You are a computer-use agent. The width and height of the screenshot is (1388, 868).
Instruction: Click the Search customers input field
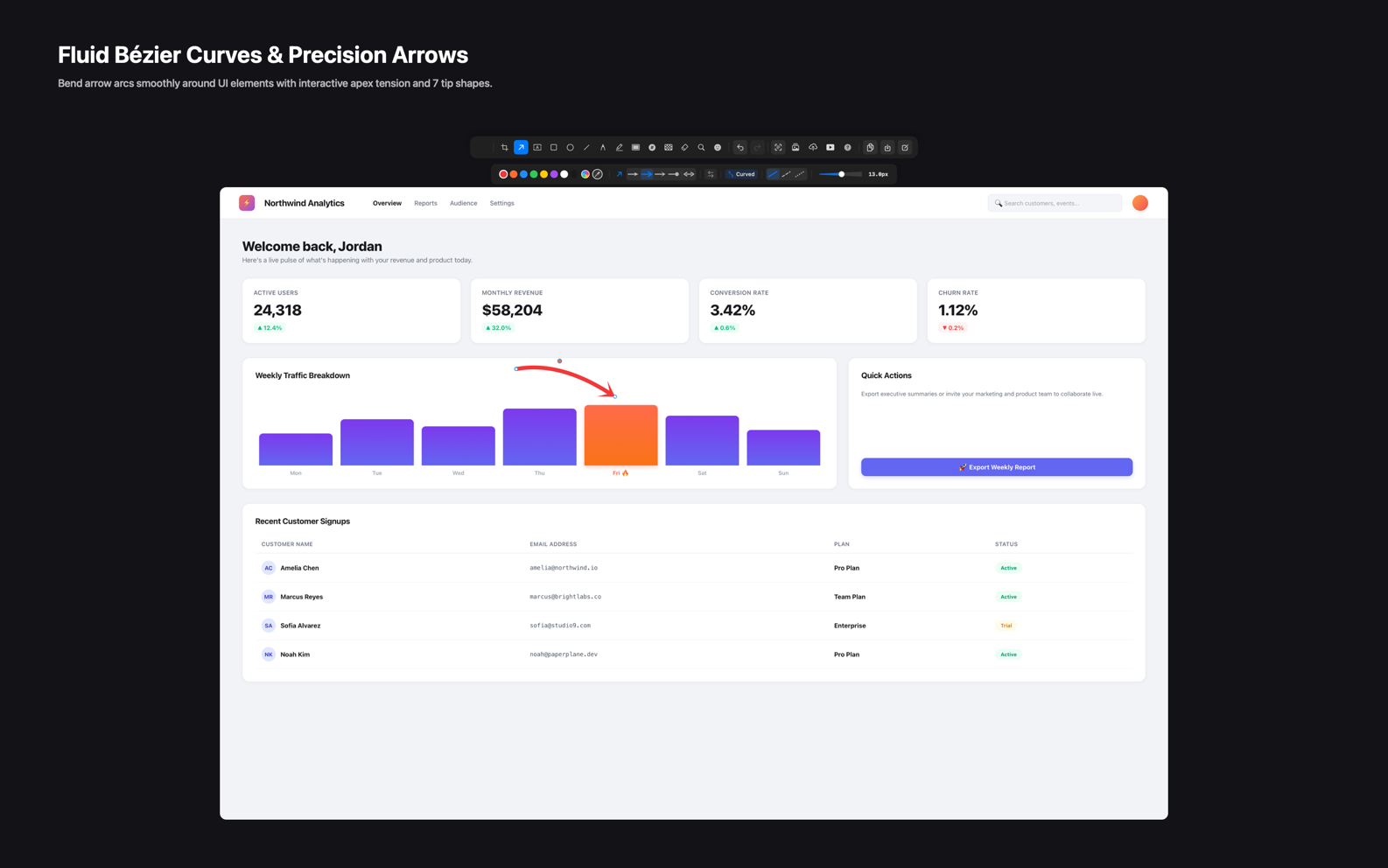[x=1055, y=203]
